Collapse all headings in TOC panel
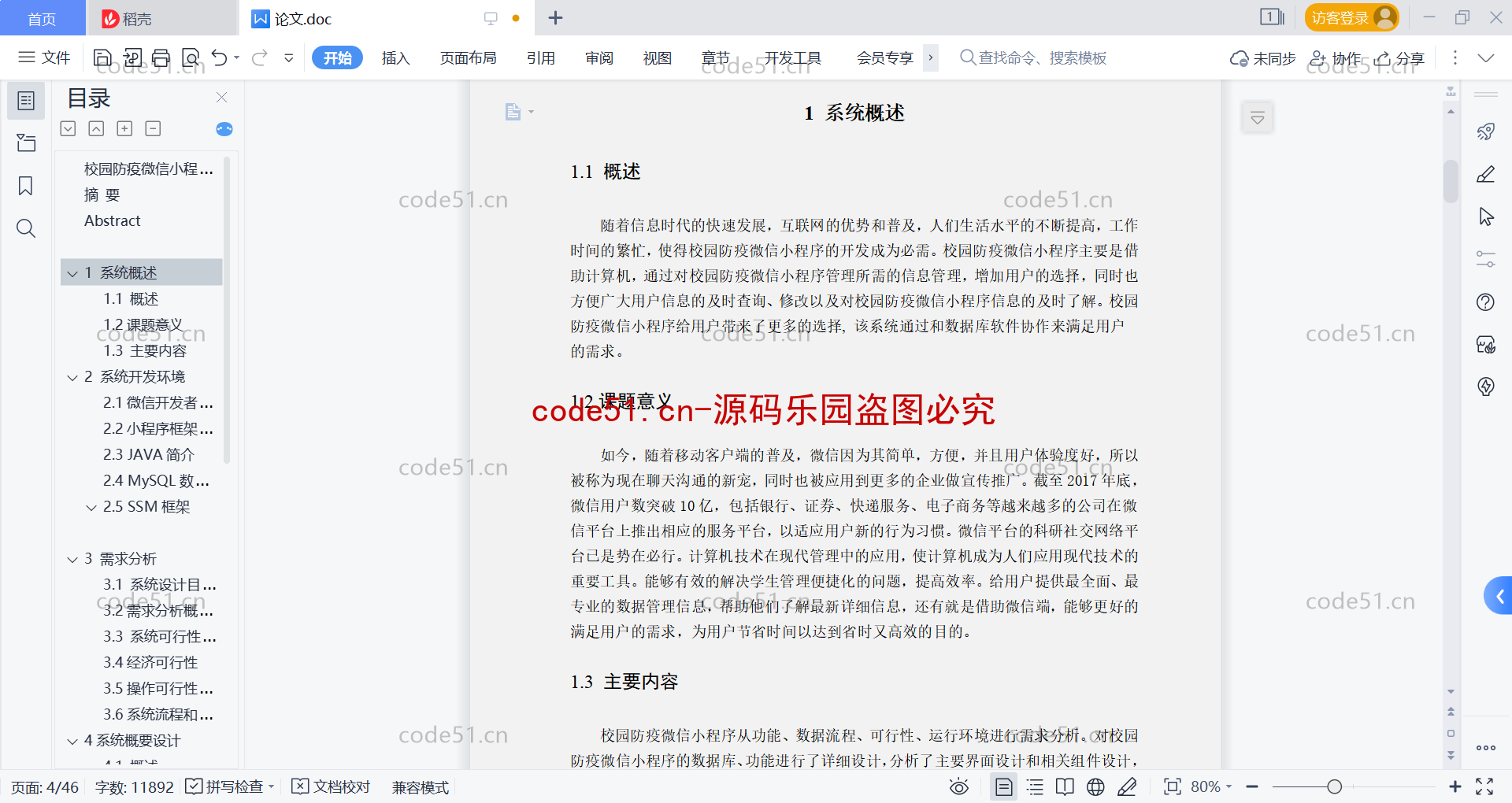The height and width of the screenshot is (803, 1512). (x=96, y=128)
